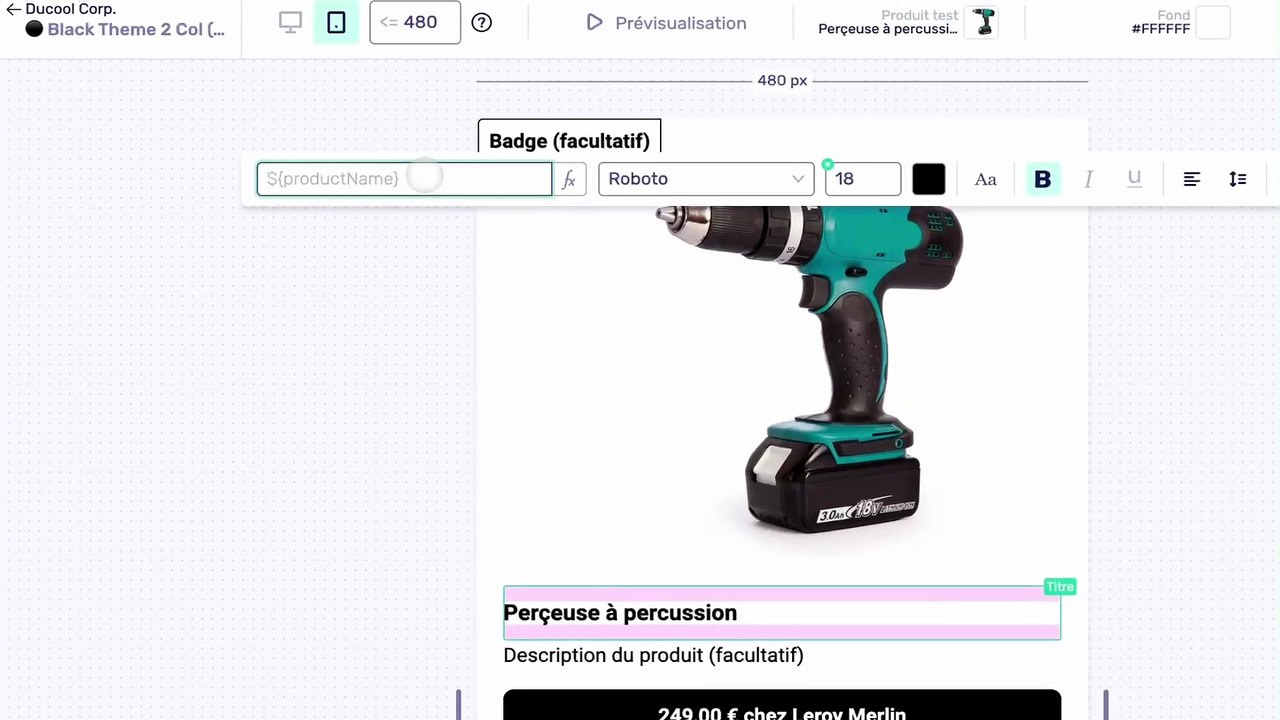Open the black text color swatch
Image resolution: width=1280 pixels, height=720 pixels.
[928, 179]
